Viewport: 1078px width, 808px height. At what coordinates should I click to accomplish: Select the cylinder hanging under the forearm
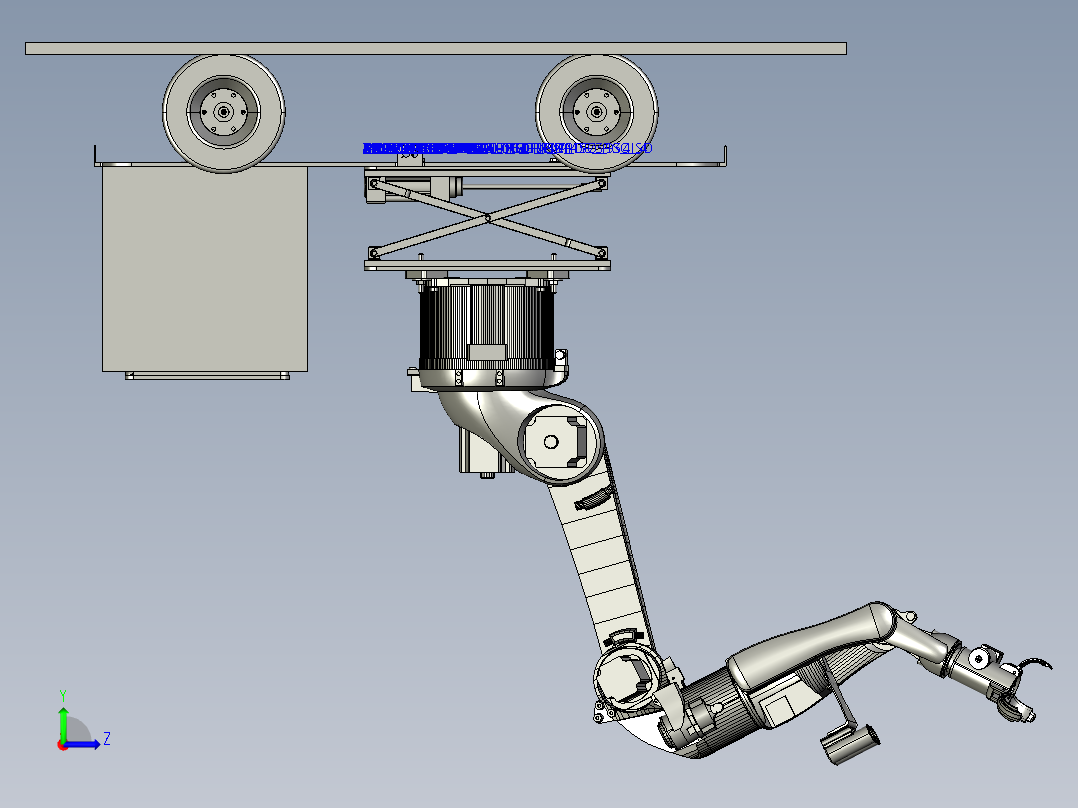[x=850, y=745]
